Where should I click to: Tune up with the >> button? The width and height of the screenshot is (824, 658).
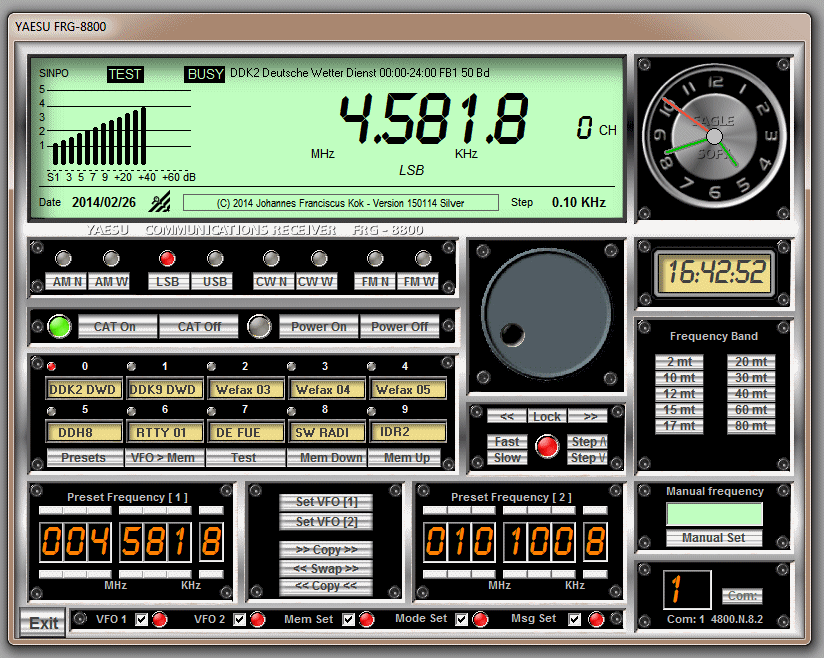point(588,416)
